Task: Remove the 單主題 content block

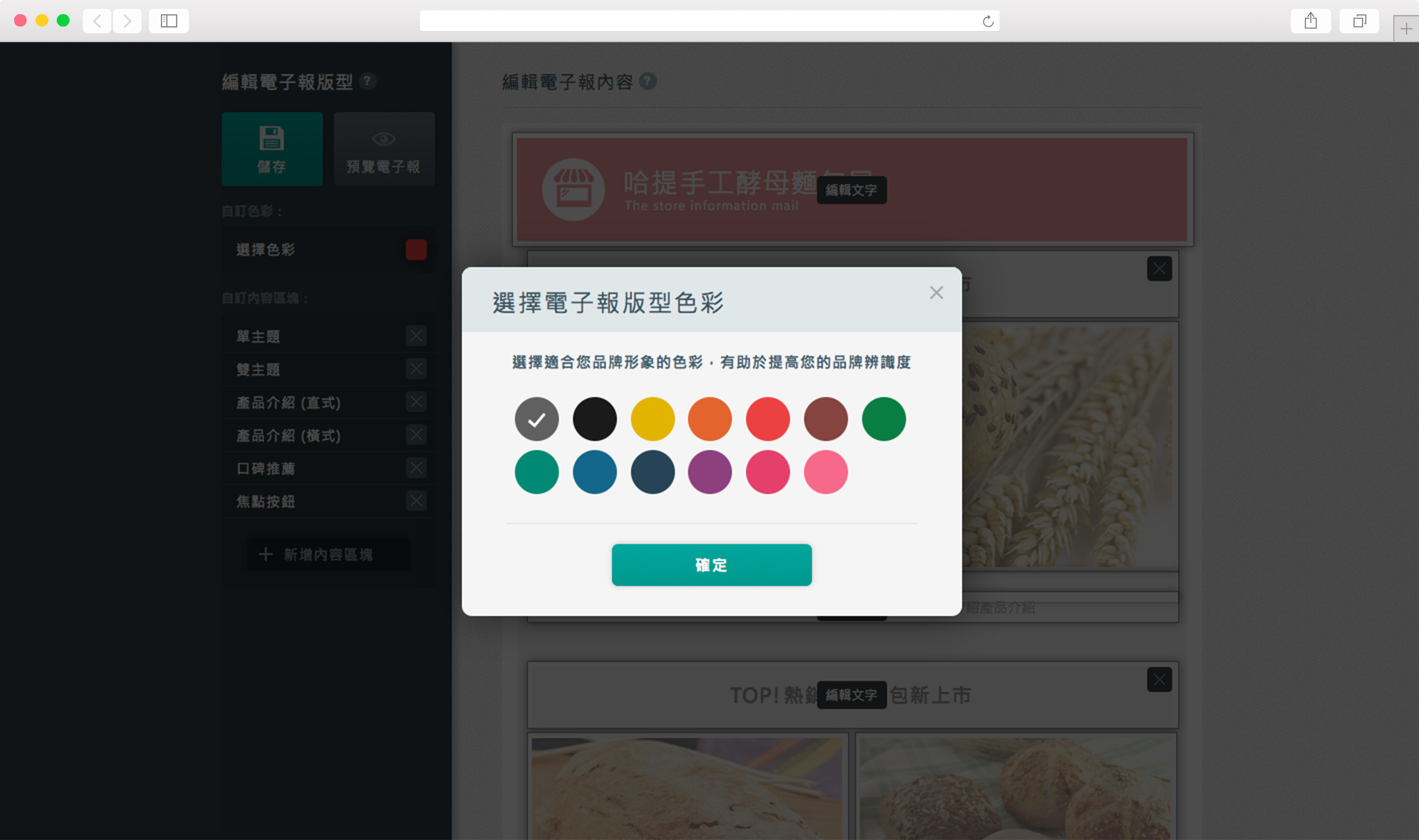Action: pos(416,336)
